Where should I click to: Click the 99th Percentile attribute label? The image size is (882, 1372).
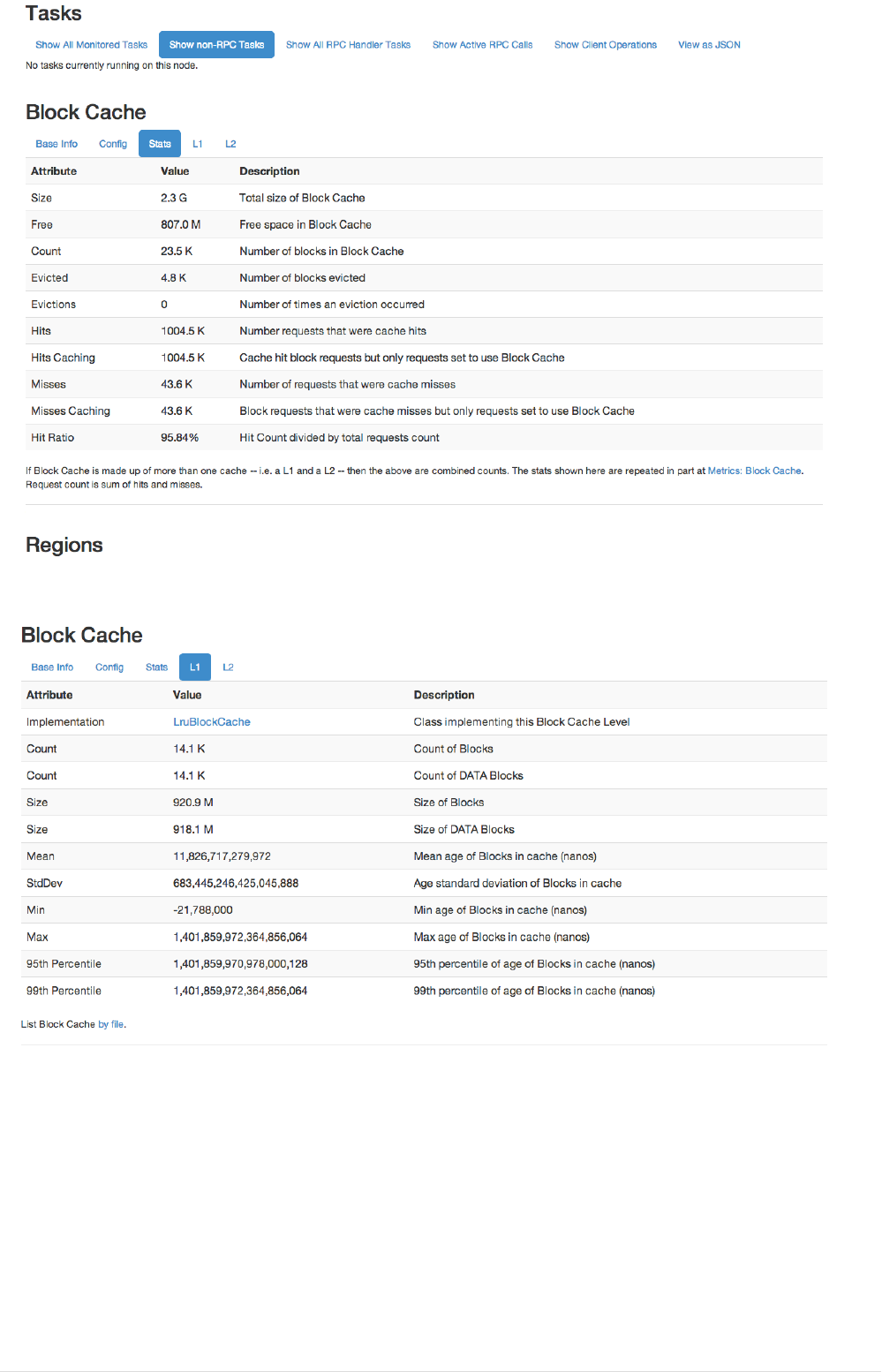click(x=64, y=991)
